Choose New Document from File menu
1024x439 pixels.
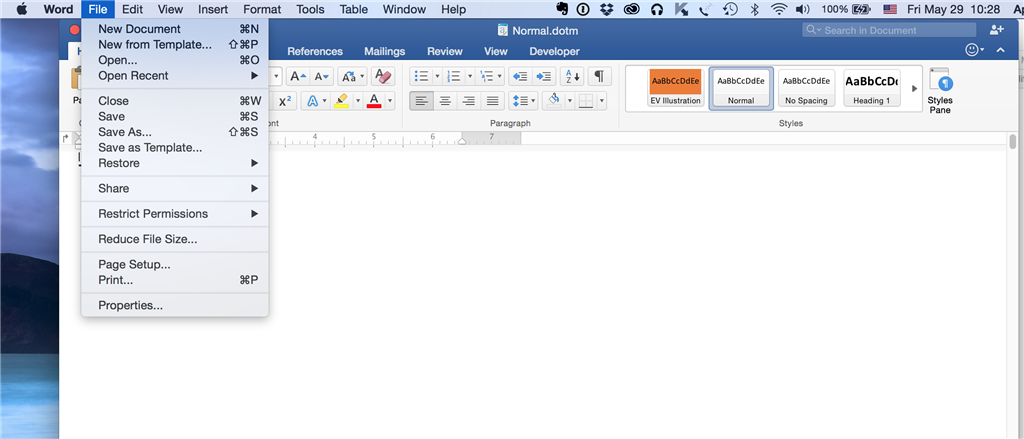point(174,29)
